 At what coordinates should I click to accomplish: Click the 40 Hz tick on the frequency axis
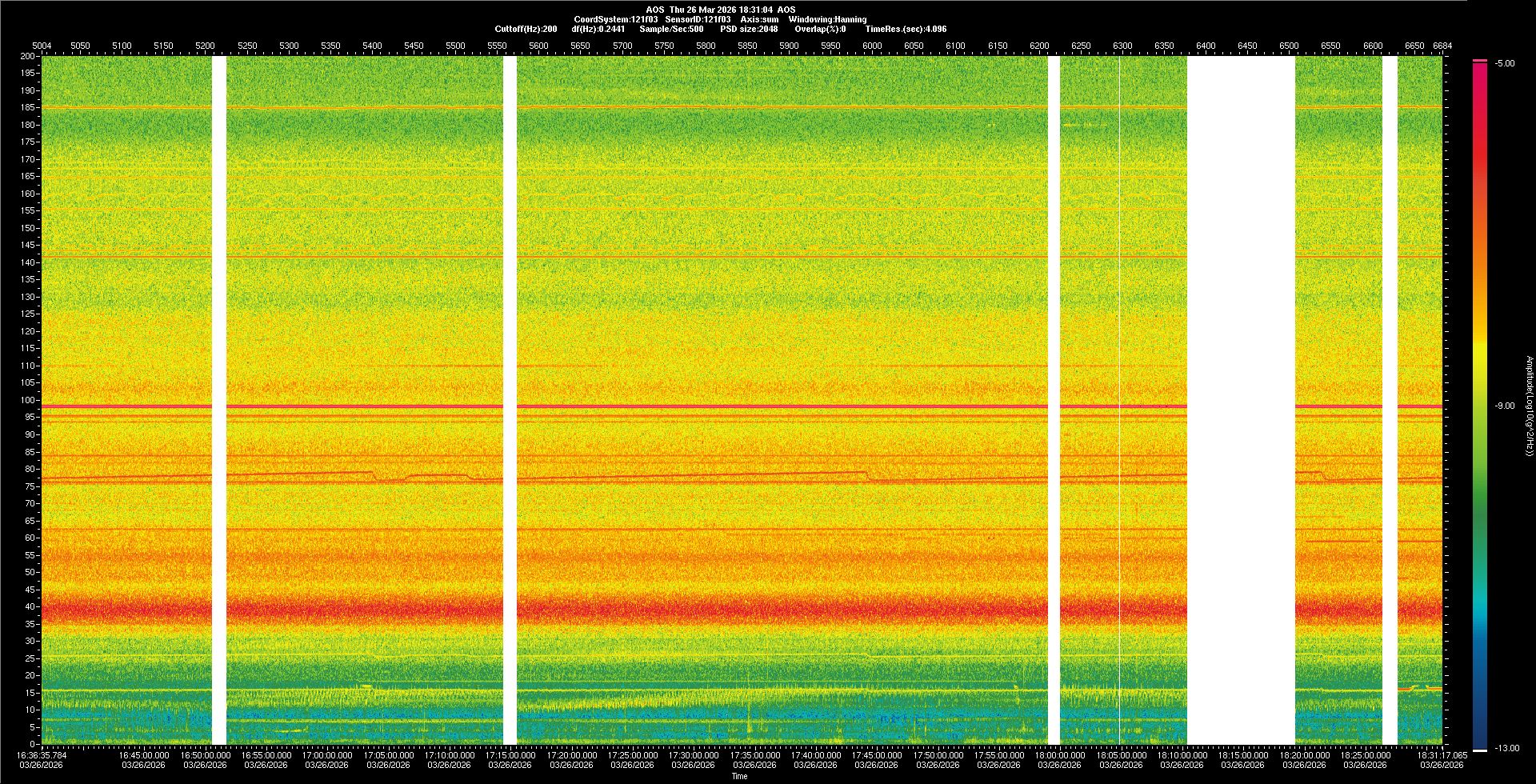click(x=30, y=606)
